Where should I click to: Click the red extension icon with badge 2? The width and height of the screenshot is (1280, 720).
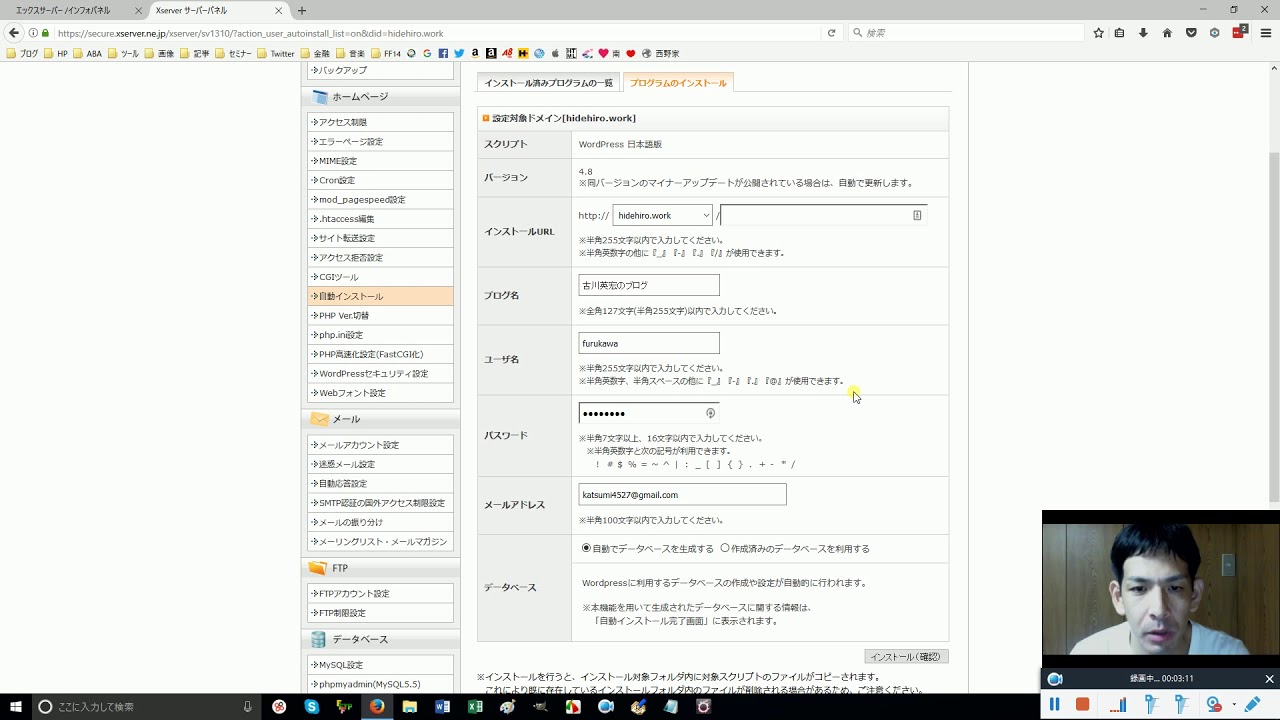[1240, 32]
